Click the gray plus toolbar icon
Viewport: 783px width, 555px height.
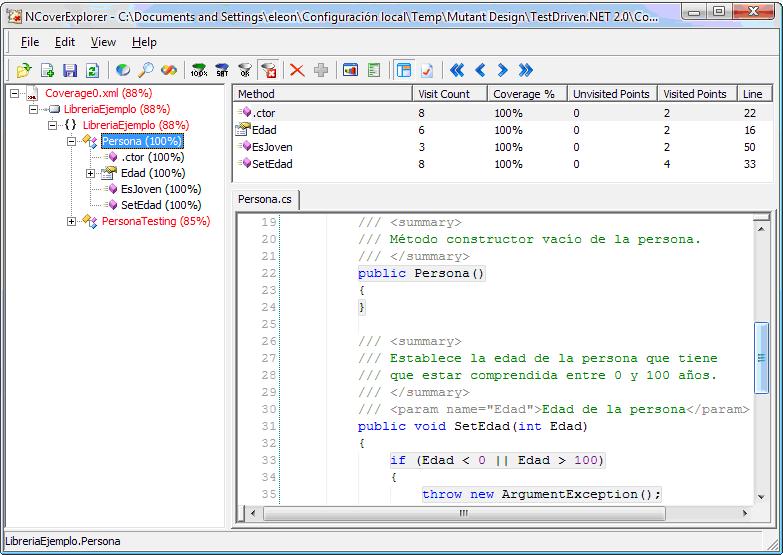click(x=321, y=70)
